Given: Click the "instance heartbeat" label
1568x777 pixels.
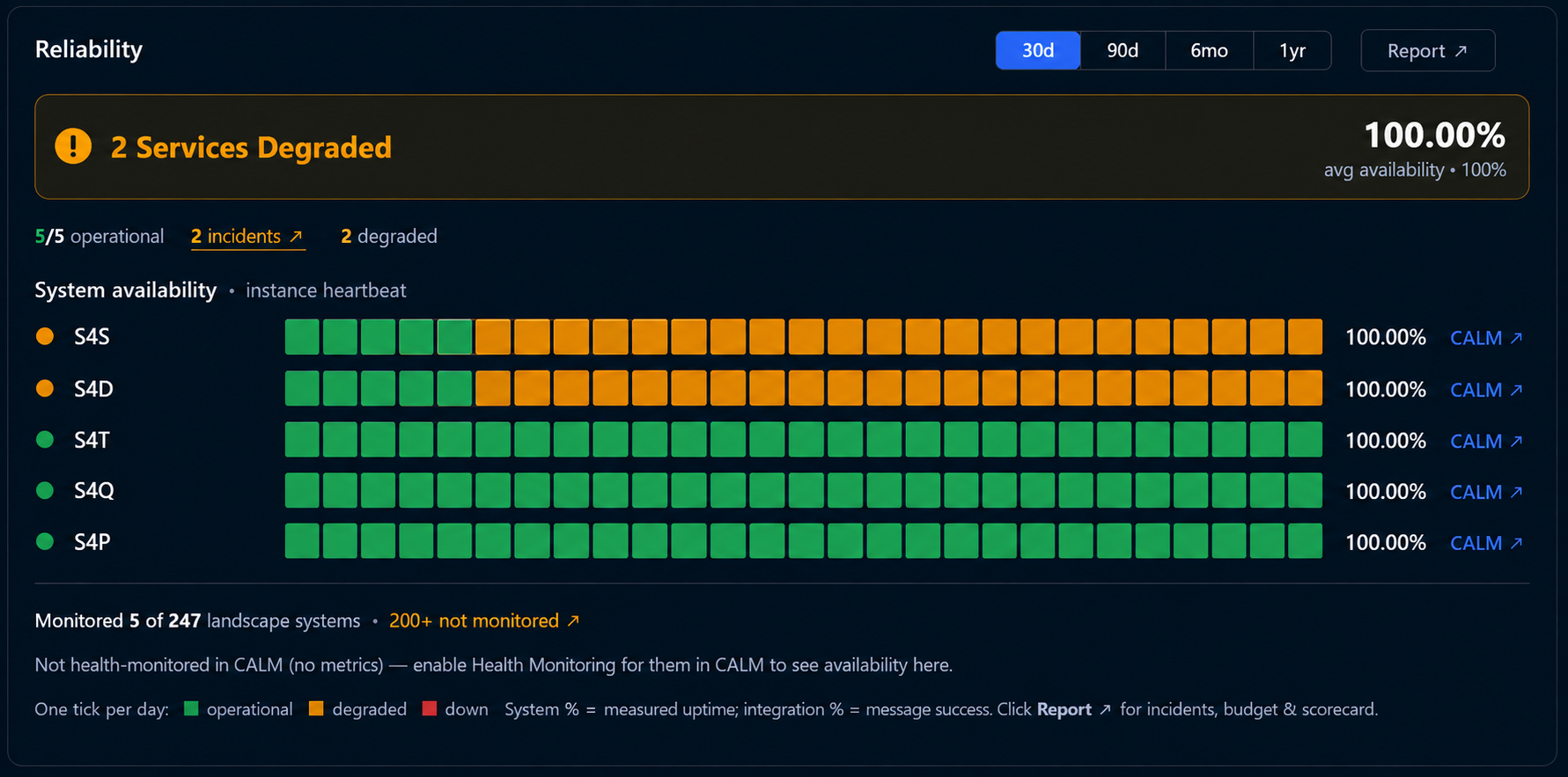Looking at the screenshot, I should click(326, 290).
